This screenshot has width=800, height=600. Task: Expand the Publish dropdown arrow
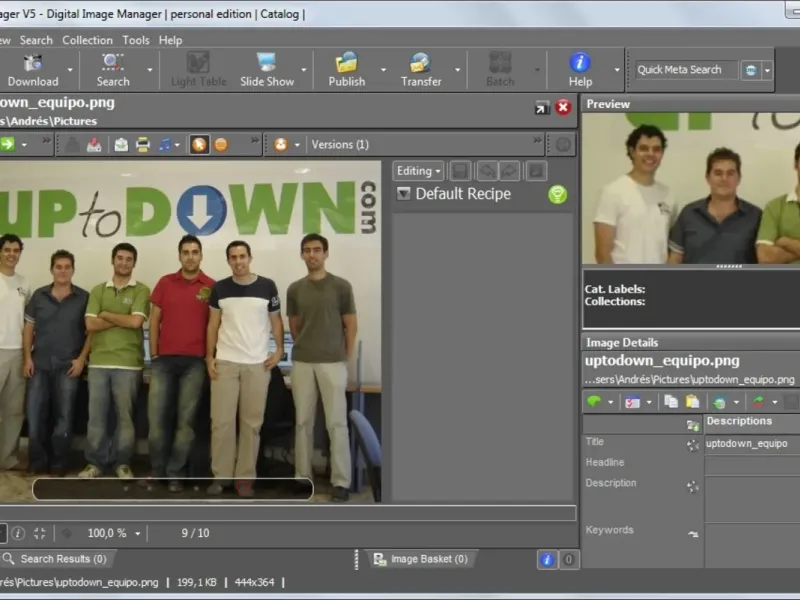(x=383, y=70)
